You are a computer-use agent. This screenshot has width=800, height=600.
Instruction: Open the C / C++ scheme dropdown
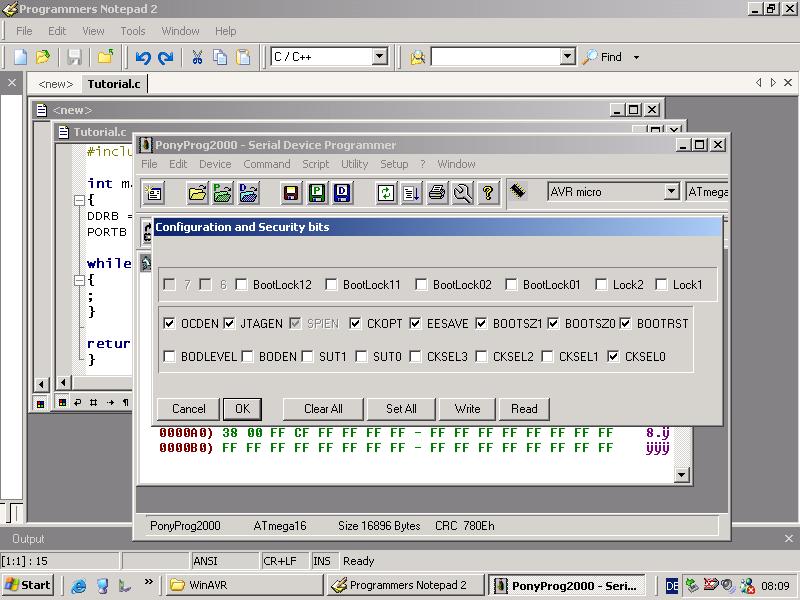(380, 56)
